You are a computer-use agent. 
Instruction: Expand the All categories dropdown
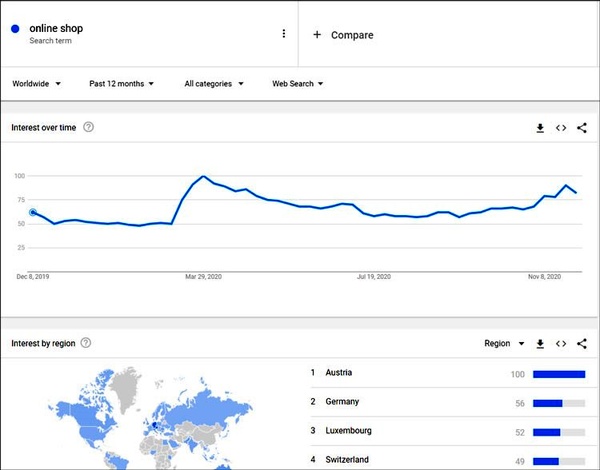tap(213, 84)
